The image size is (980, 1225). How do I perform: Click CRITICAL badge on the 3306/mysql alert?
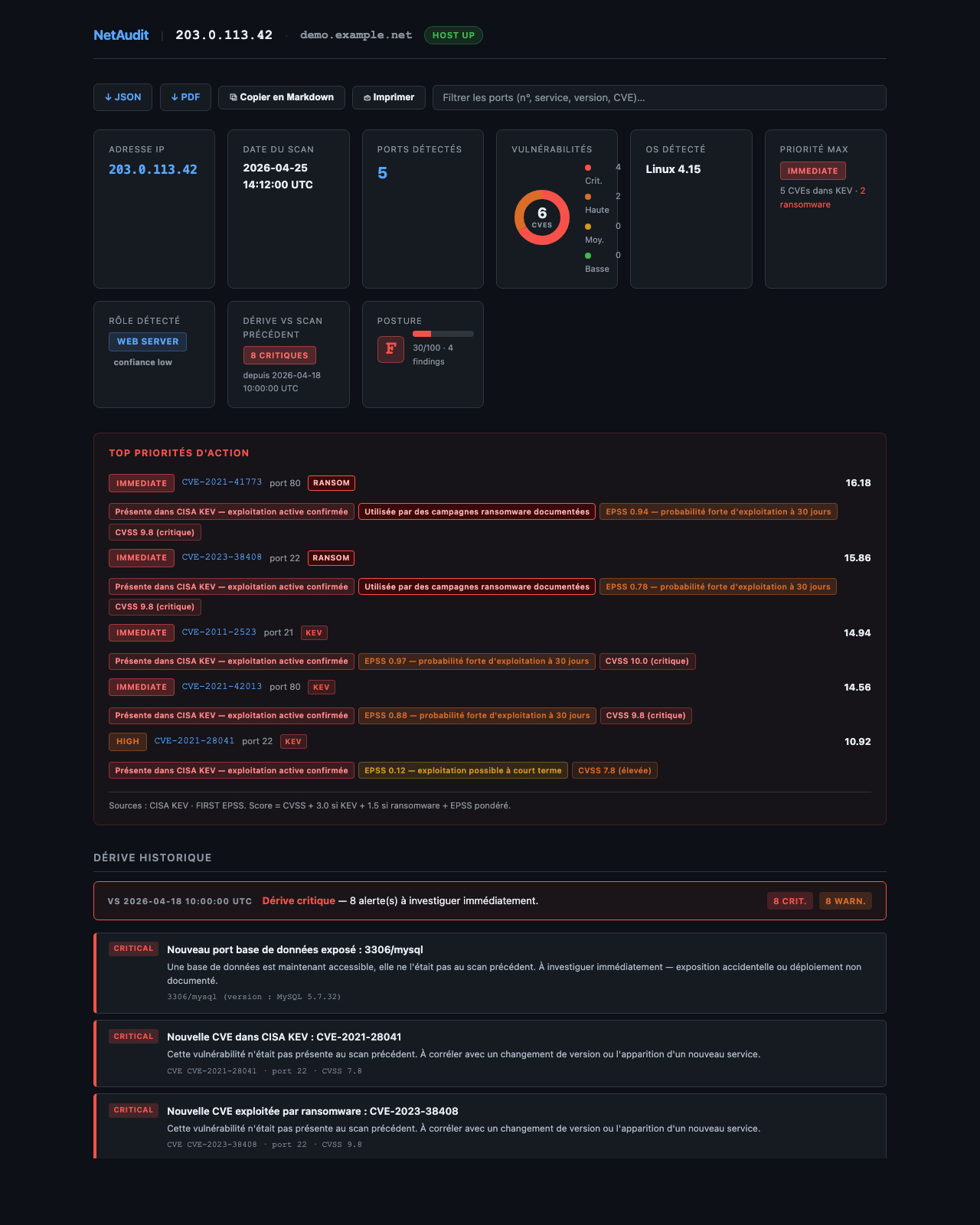[x=133, y=949]
